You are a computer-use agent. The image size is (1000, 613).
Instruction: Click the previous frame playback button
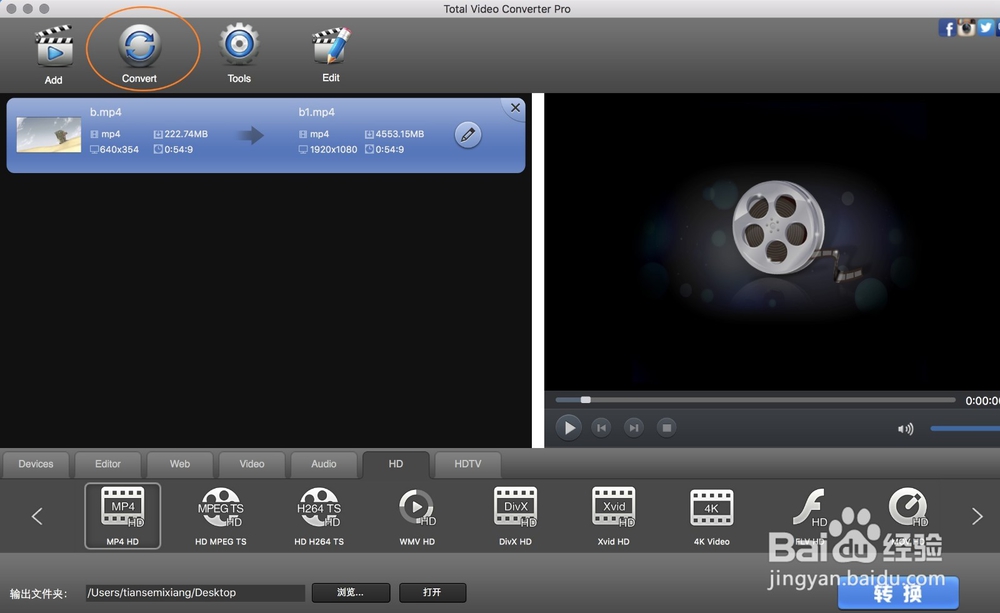pyautogui.click(x=601, y=427)
